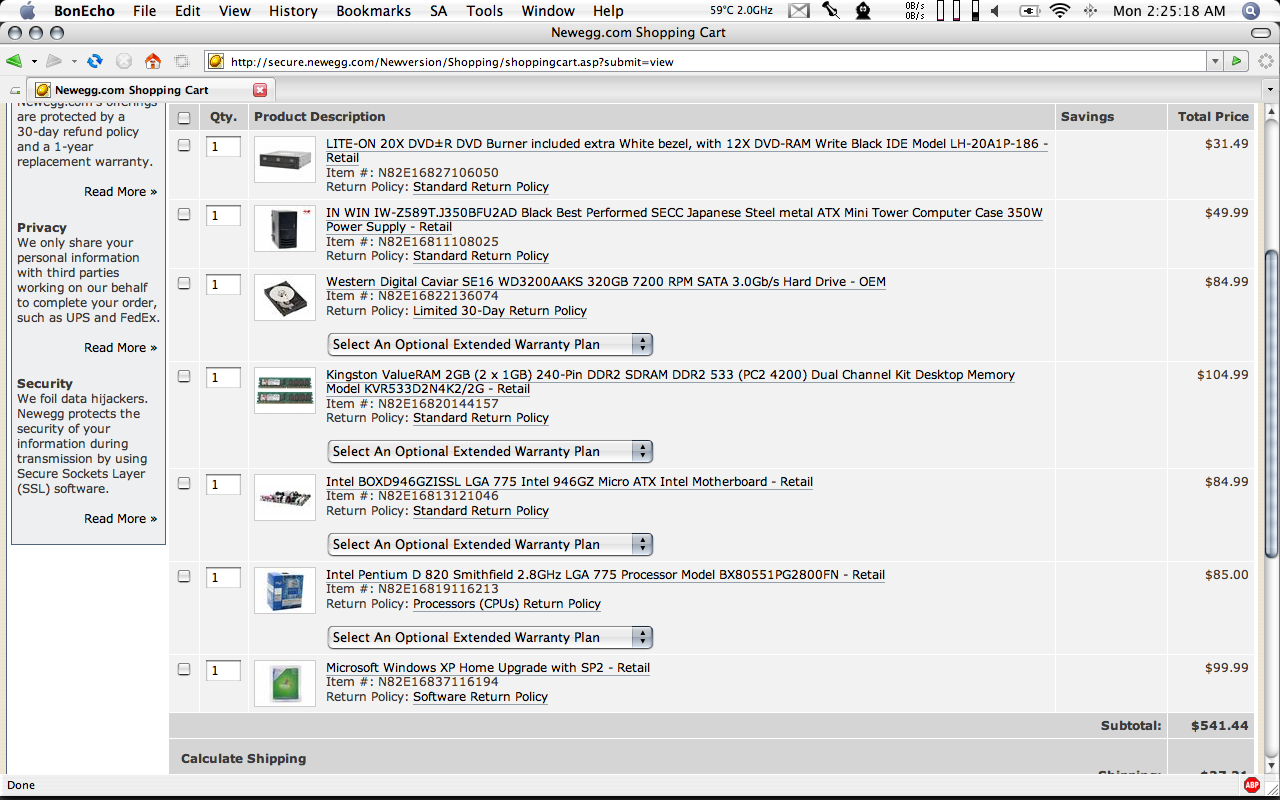Open the History menu in the menu bar

293,11
